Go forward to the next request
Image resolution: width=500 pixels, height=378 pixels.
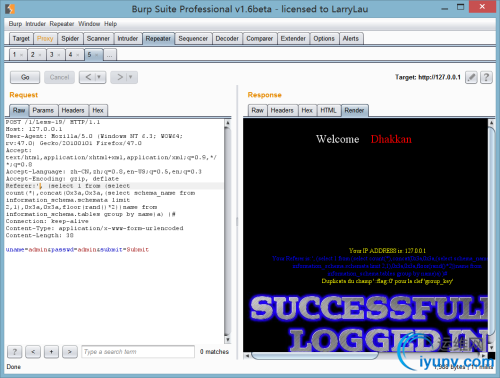[119, 77]
